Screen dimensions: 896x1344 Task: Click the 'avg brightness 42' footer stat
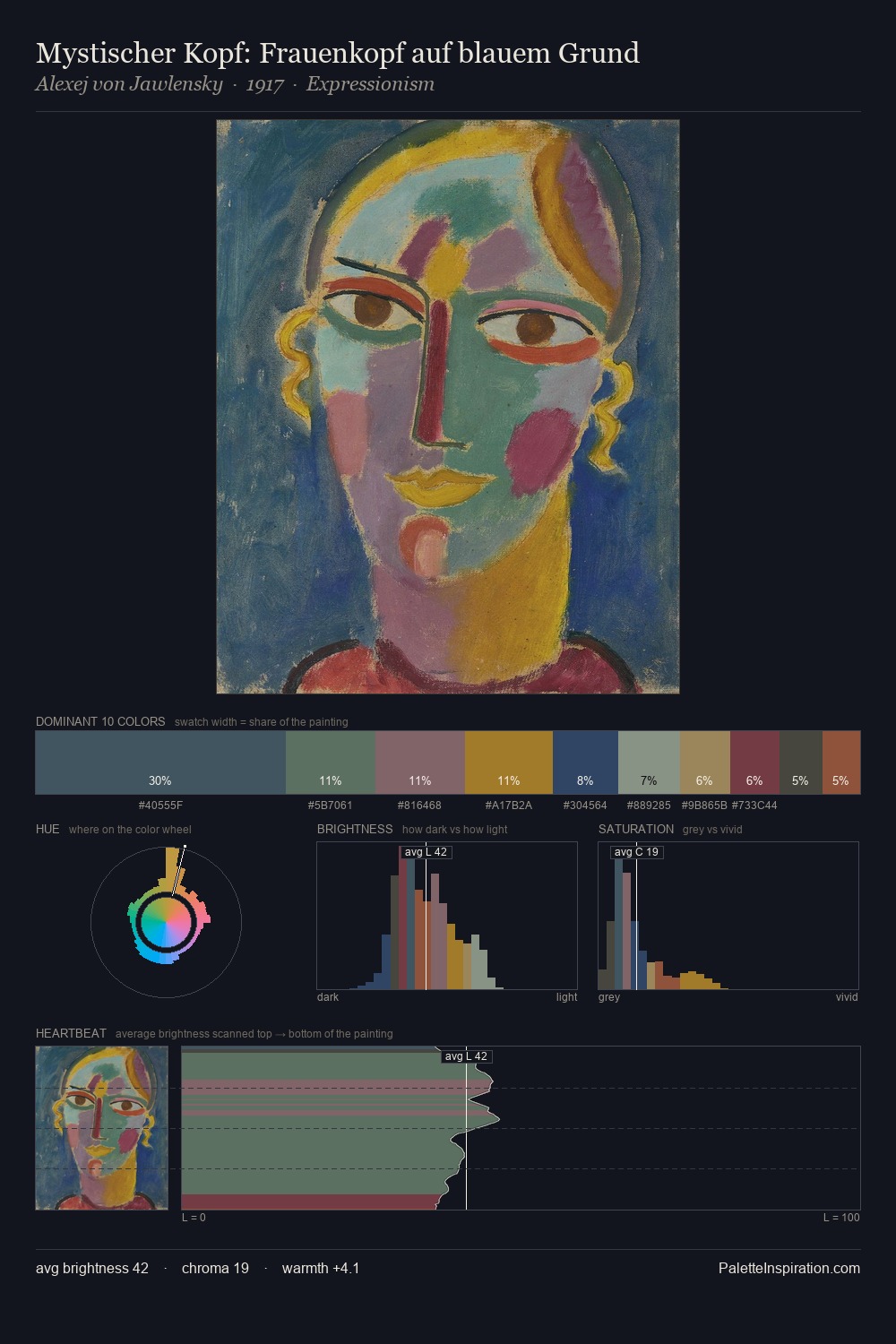pyautogui.click(x=92, y=1268)
